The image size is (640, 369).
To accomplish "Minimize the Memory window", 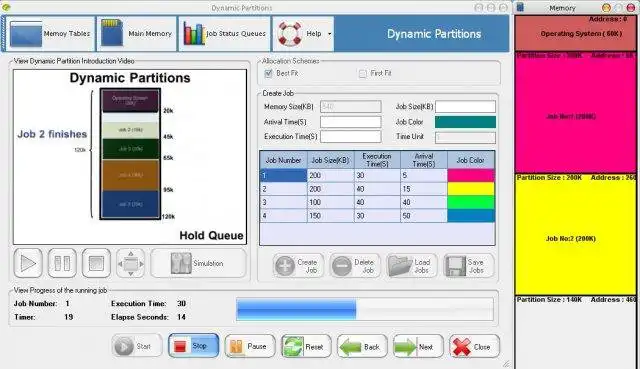I will [607, 8].
